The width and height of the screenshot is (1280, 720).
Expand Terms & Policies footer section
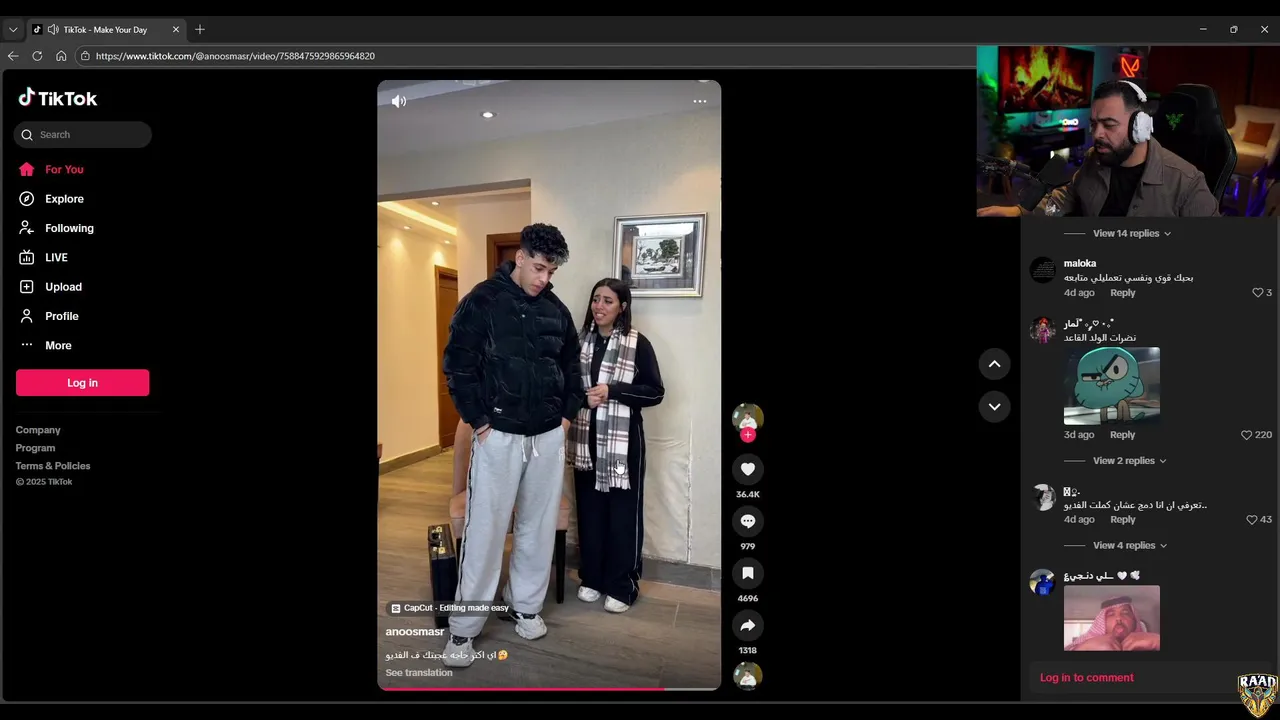53,466
